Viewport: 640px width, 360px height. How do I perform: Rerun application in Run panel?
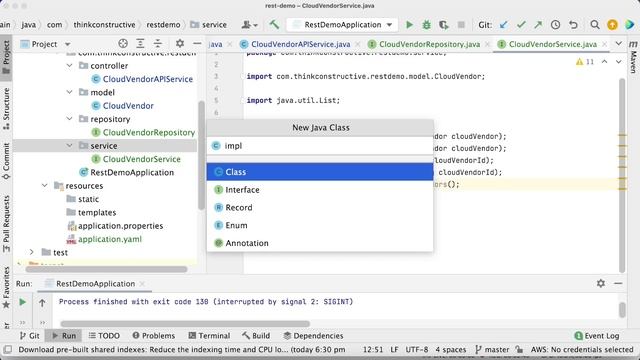22,302
